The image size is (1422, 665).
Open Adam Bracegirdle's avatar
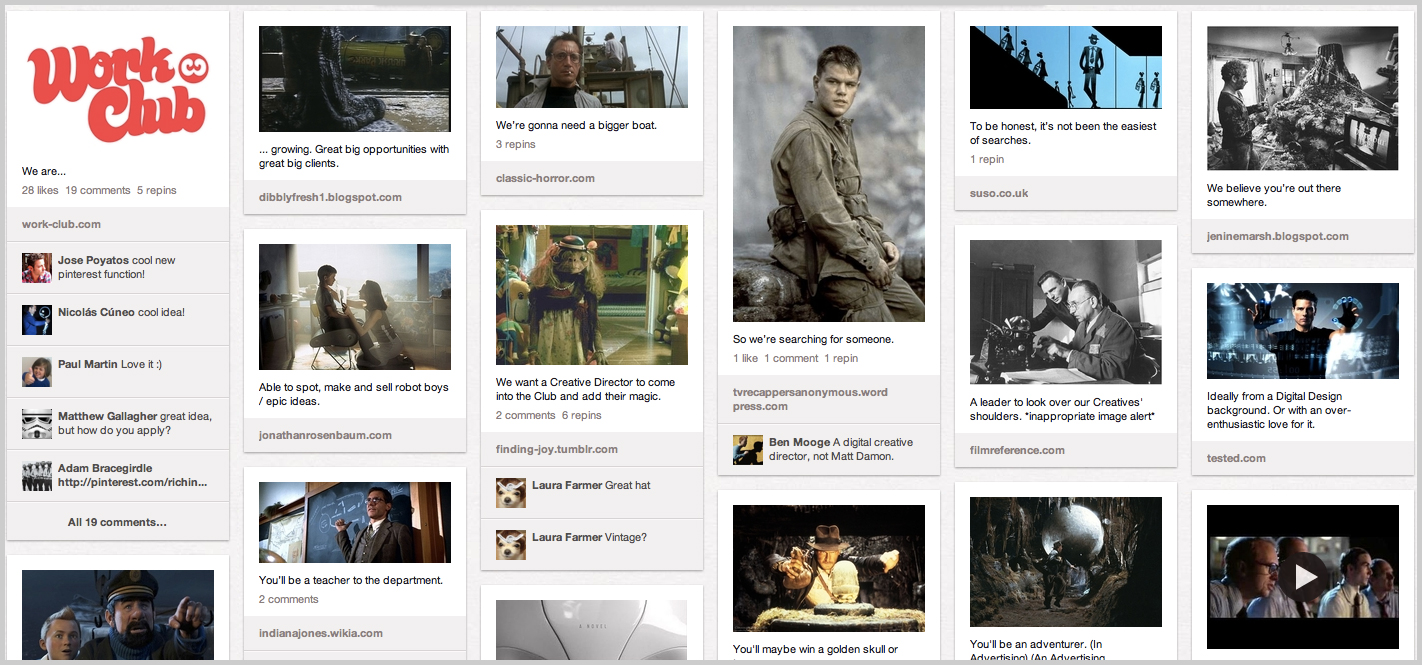coord(36,475)
